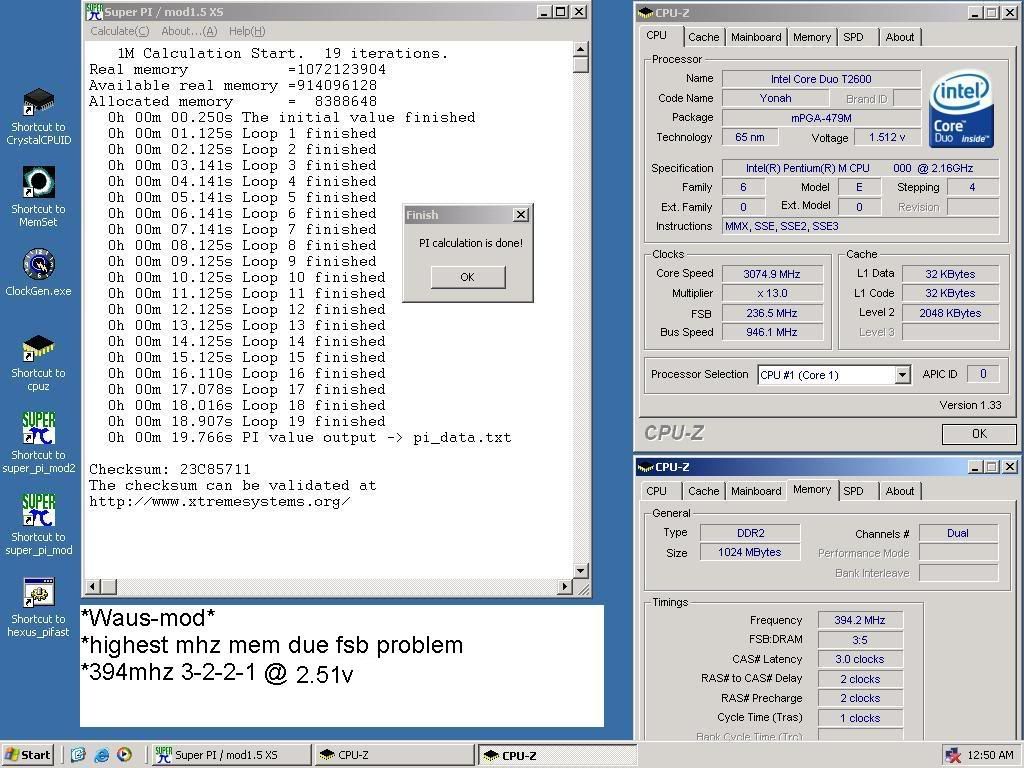Click the Checksum: 23C85711 line
The height and width of the screenshot is (768, 1024).
[x=170, y=470]
